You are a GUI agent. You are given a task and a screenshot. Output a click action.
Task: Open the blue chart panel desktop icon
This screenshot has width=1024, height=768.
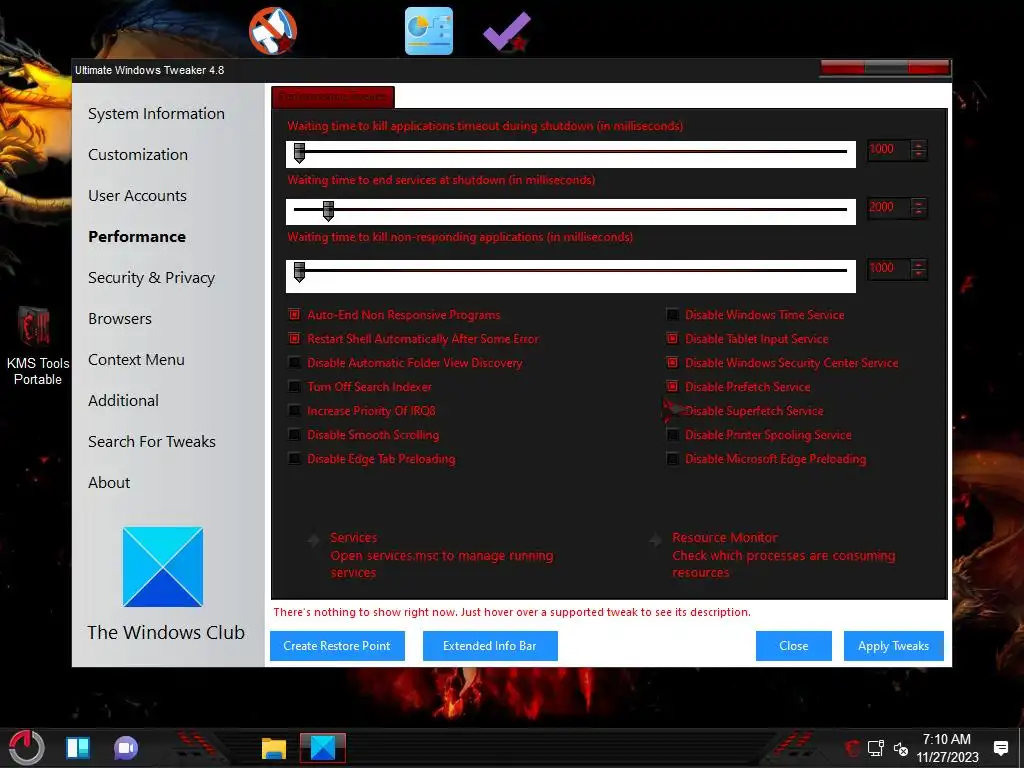[428, 31]
